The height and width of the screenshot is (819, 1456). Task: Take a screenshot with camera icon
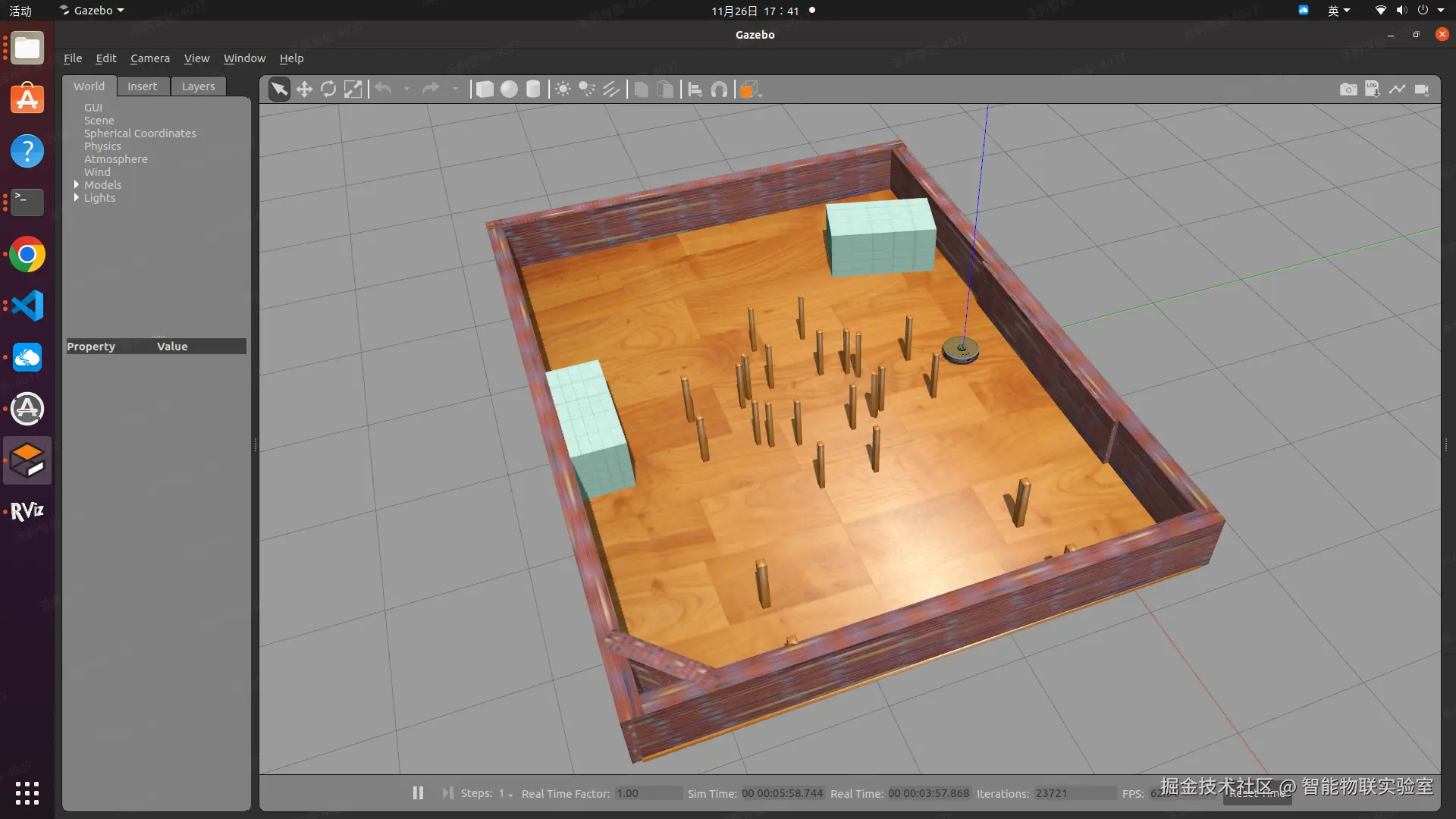pyautogui.click(x=1348, y=89)
